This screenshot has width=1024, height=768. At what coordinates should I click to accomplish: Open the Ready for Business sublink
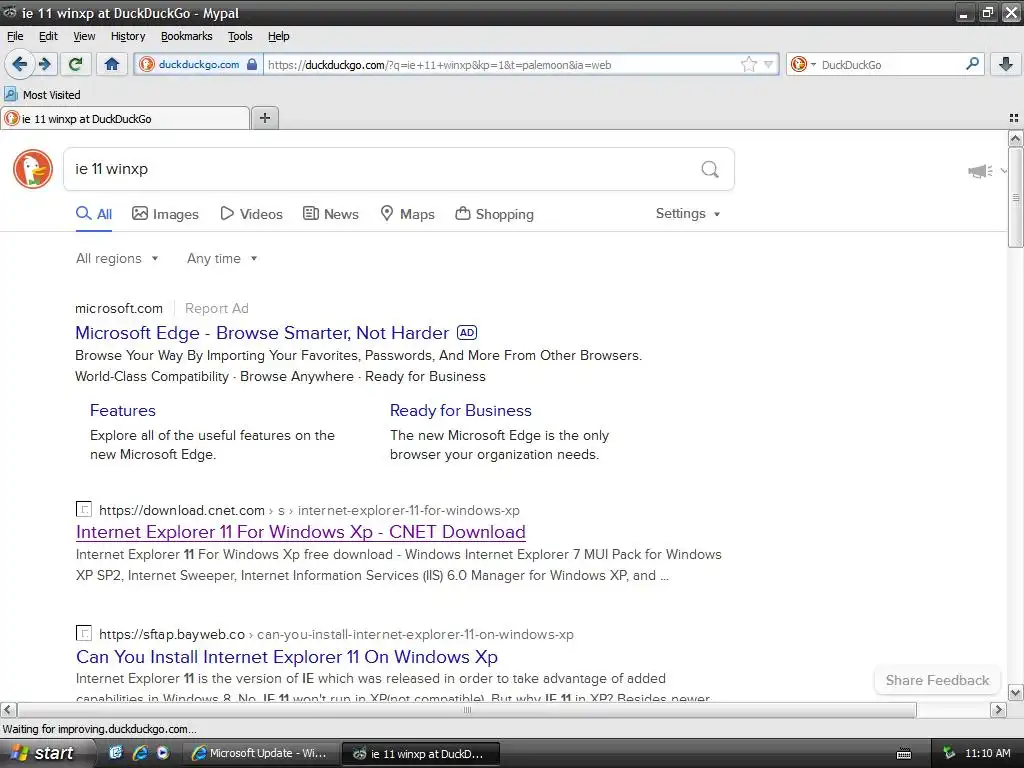pyautogui.click(x=460, y=411)
